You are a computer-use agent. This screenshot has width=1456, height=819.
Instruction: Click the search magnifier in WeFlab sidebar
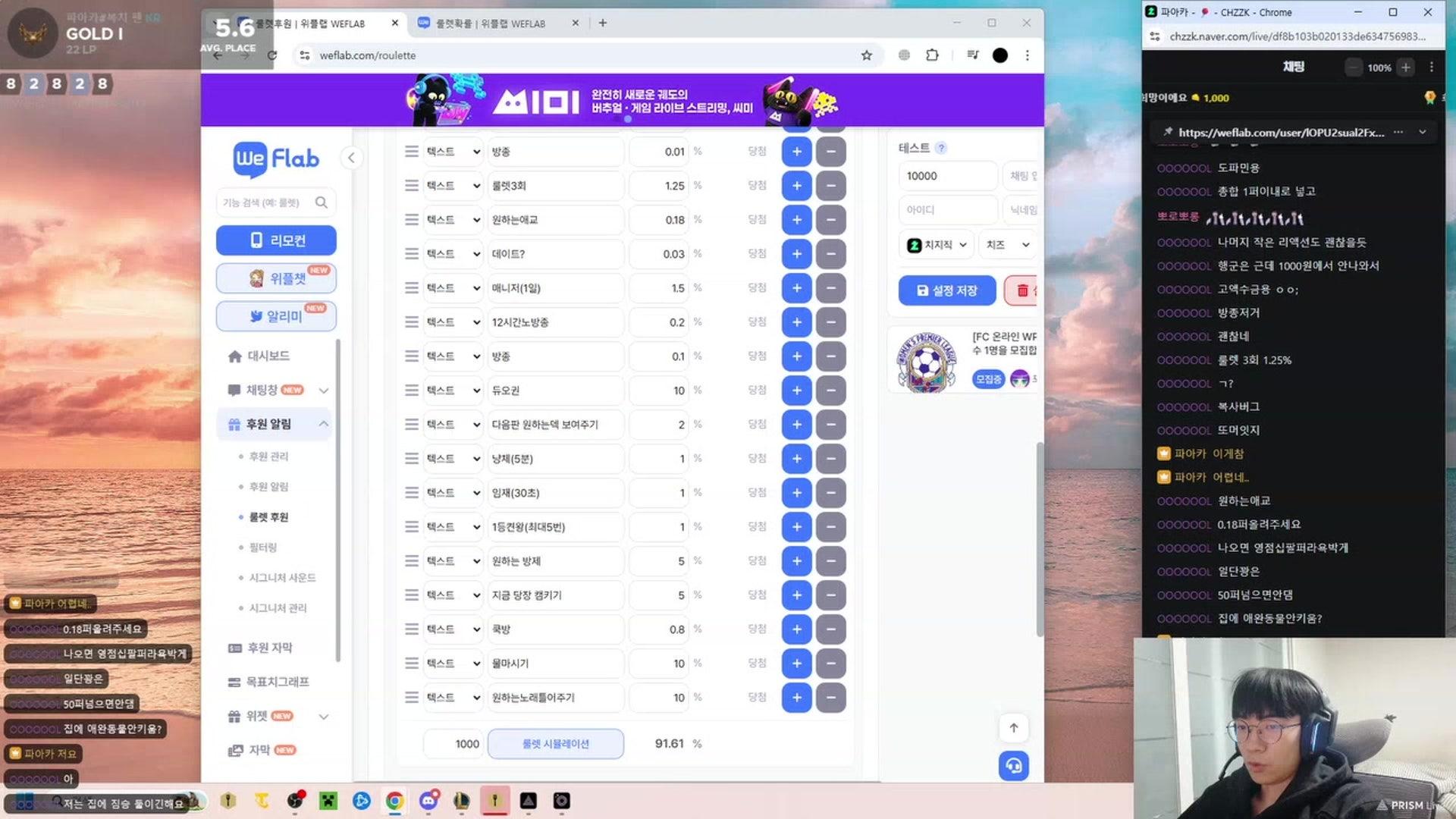point(322,202)
